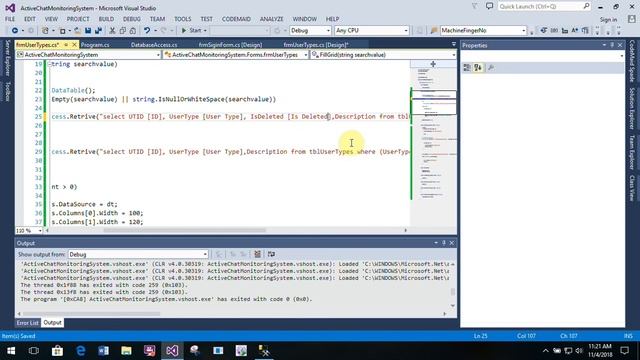Click the editor horizontal scrollbar thumb
The height and width of the screenshot is (360, 640).
point(184,231)
